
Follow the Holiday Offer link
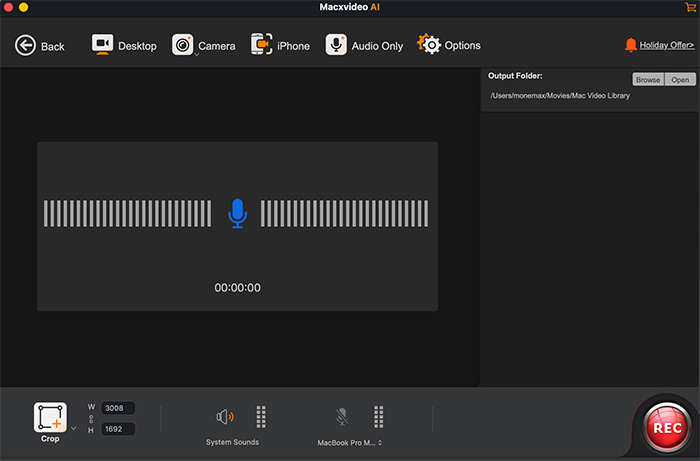click(x=667, y=45)
